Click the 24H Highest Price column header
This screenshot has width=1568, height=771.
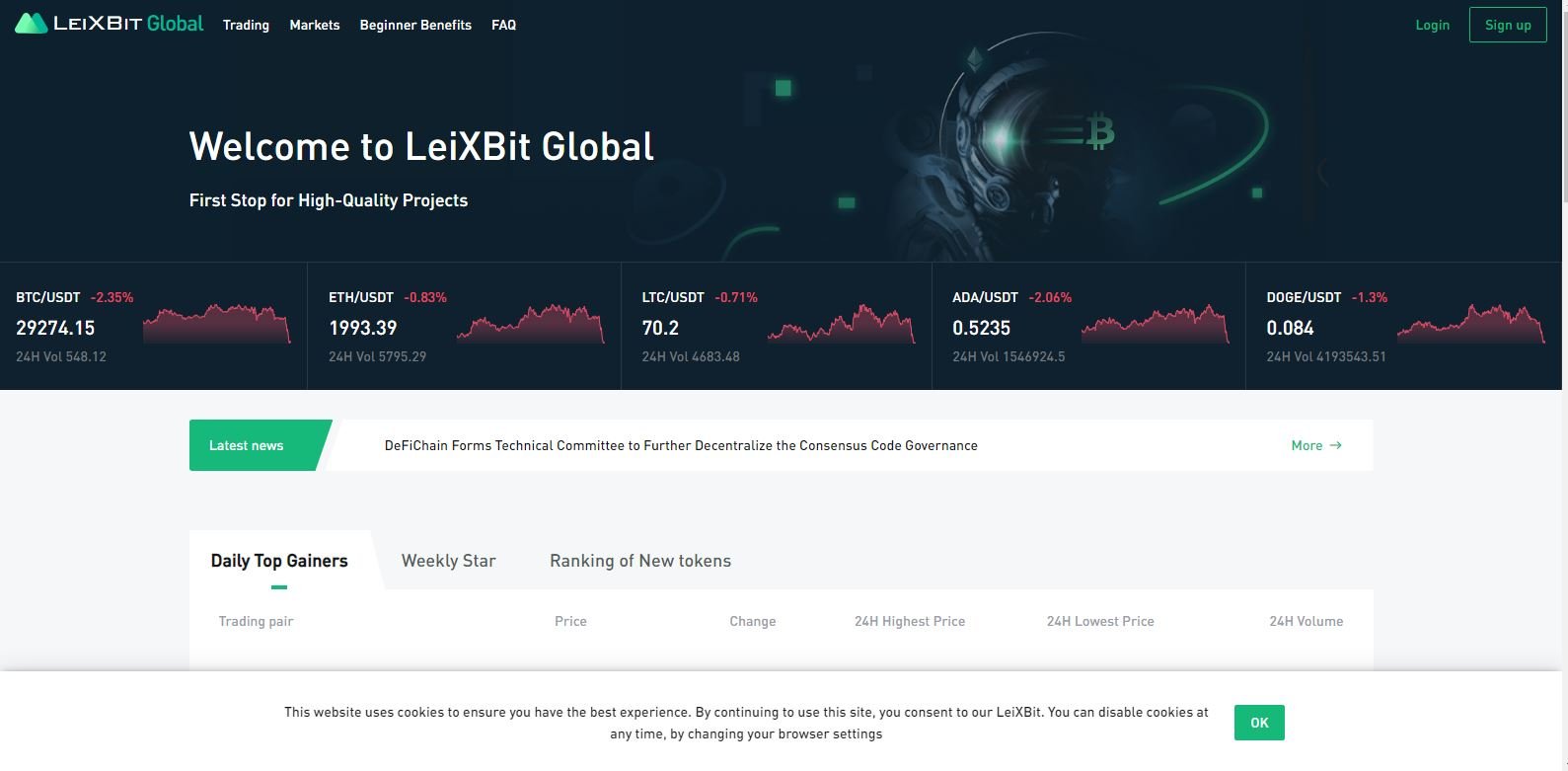[x=910, y=621]
